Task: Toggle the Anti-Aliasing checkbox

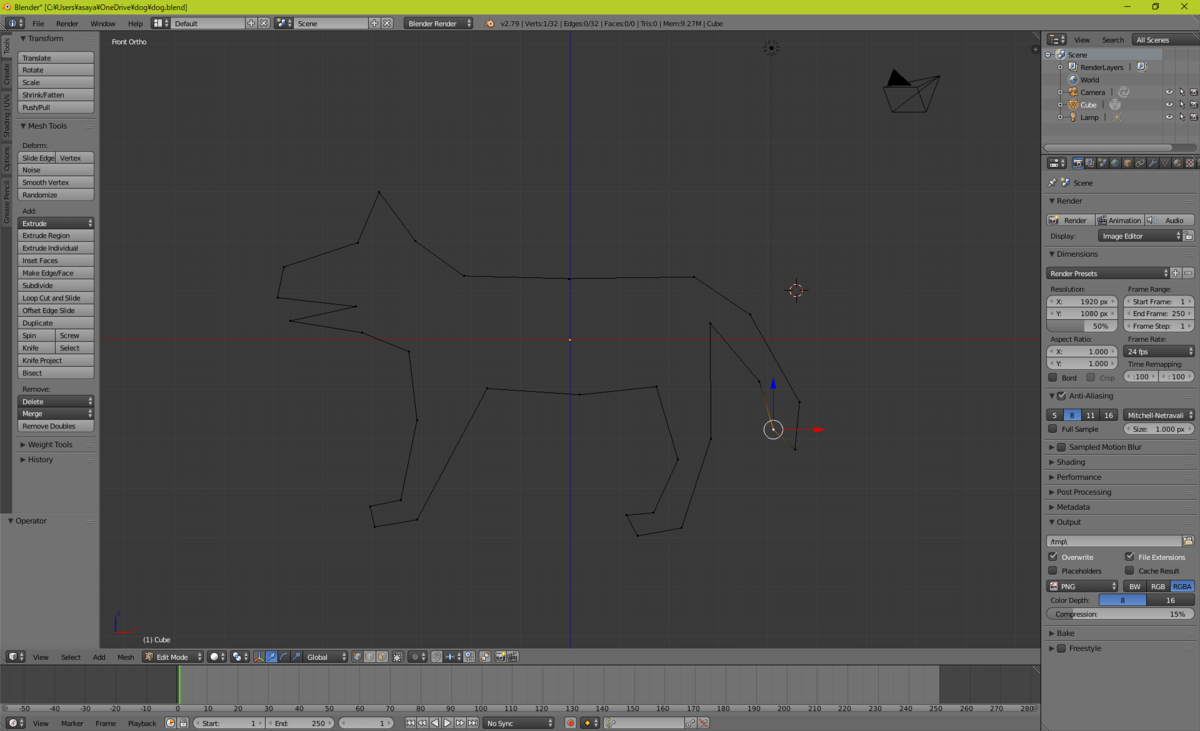Action: point(1062,396)
